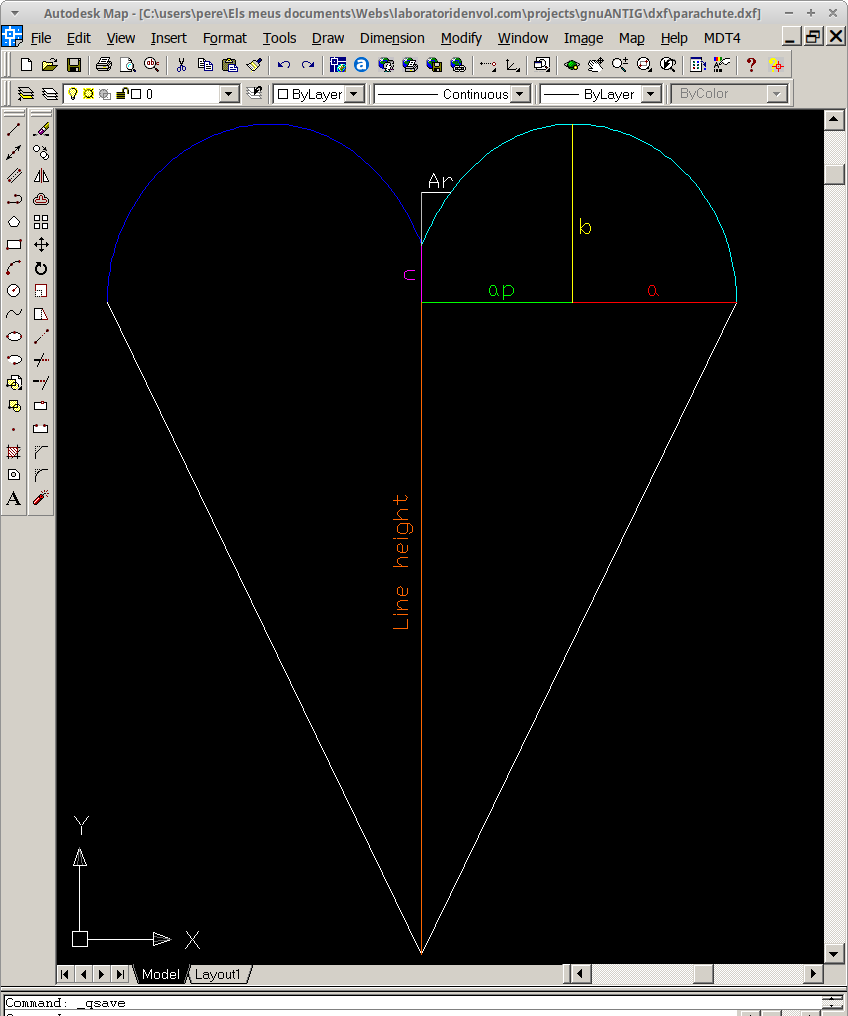Click the vertical scrollbar thumb
Viewport: 848px width, 1016px height.
834,174
